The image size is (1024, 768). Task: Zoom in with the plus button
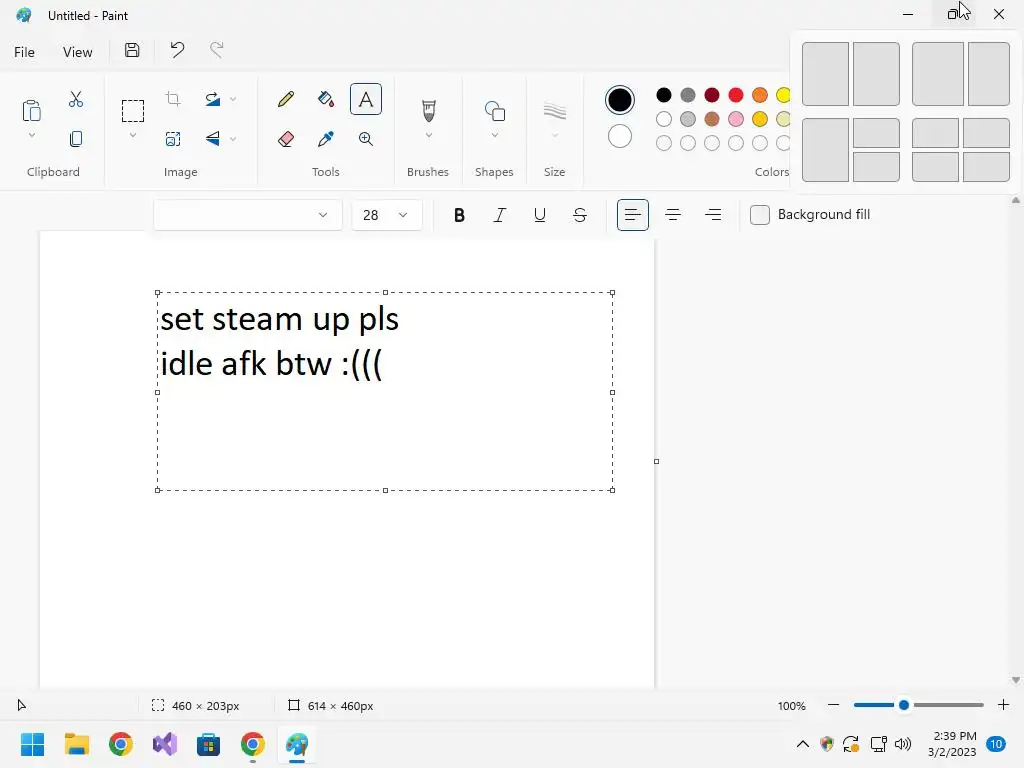pos(1004,705)
